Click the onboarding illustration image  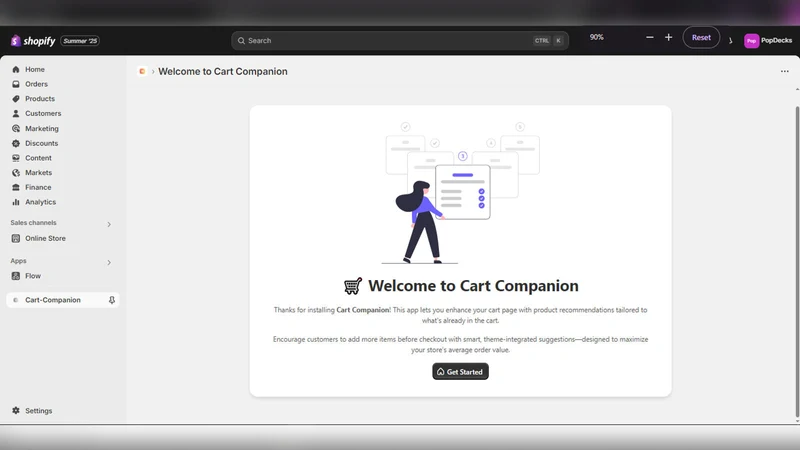click(461, 193)
